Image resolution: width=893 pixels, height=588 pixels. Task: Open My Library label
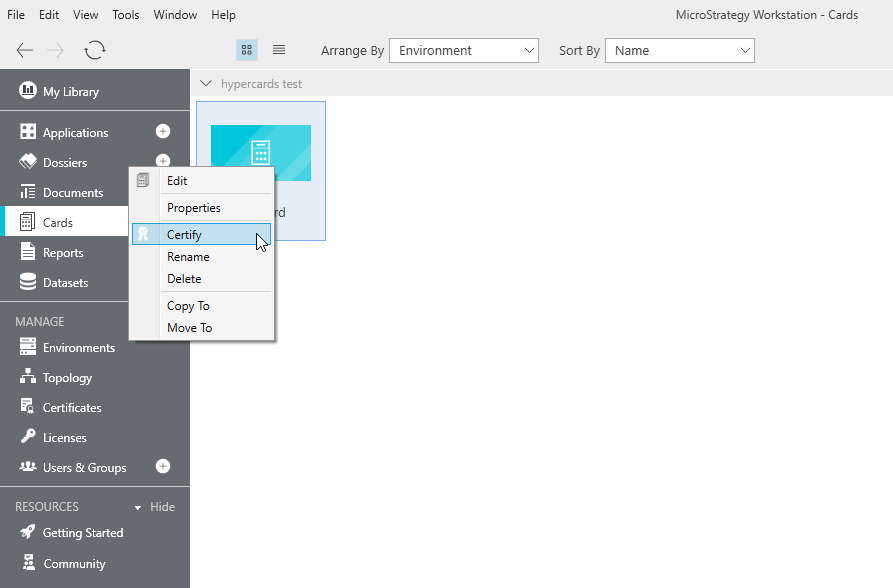point(71,92)
